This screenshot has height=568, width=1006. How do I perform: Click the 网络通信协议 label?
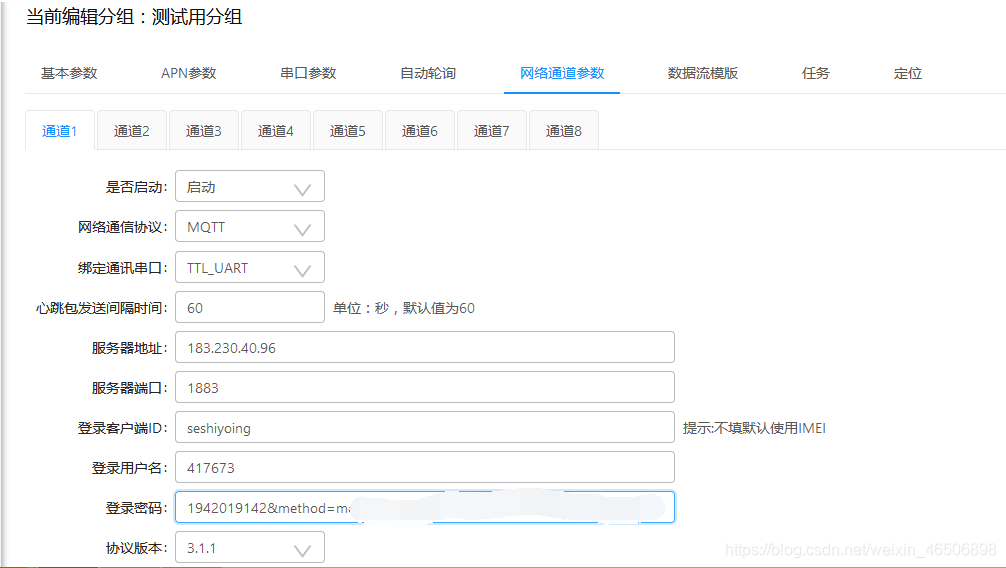point(123,227)
